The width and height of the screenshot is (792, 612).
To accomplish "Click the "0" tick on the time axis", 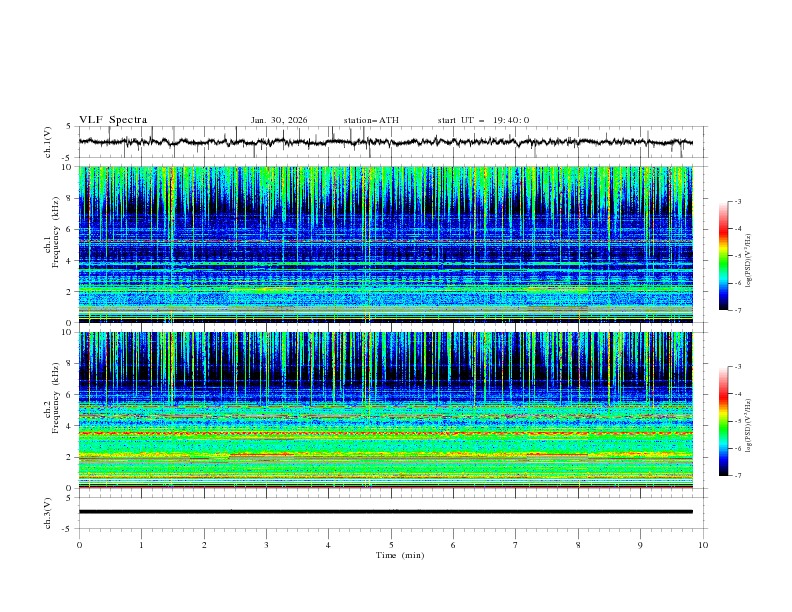I will [79, 545].
